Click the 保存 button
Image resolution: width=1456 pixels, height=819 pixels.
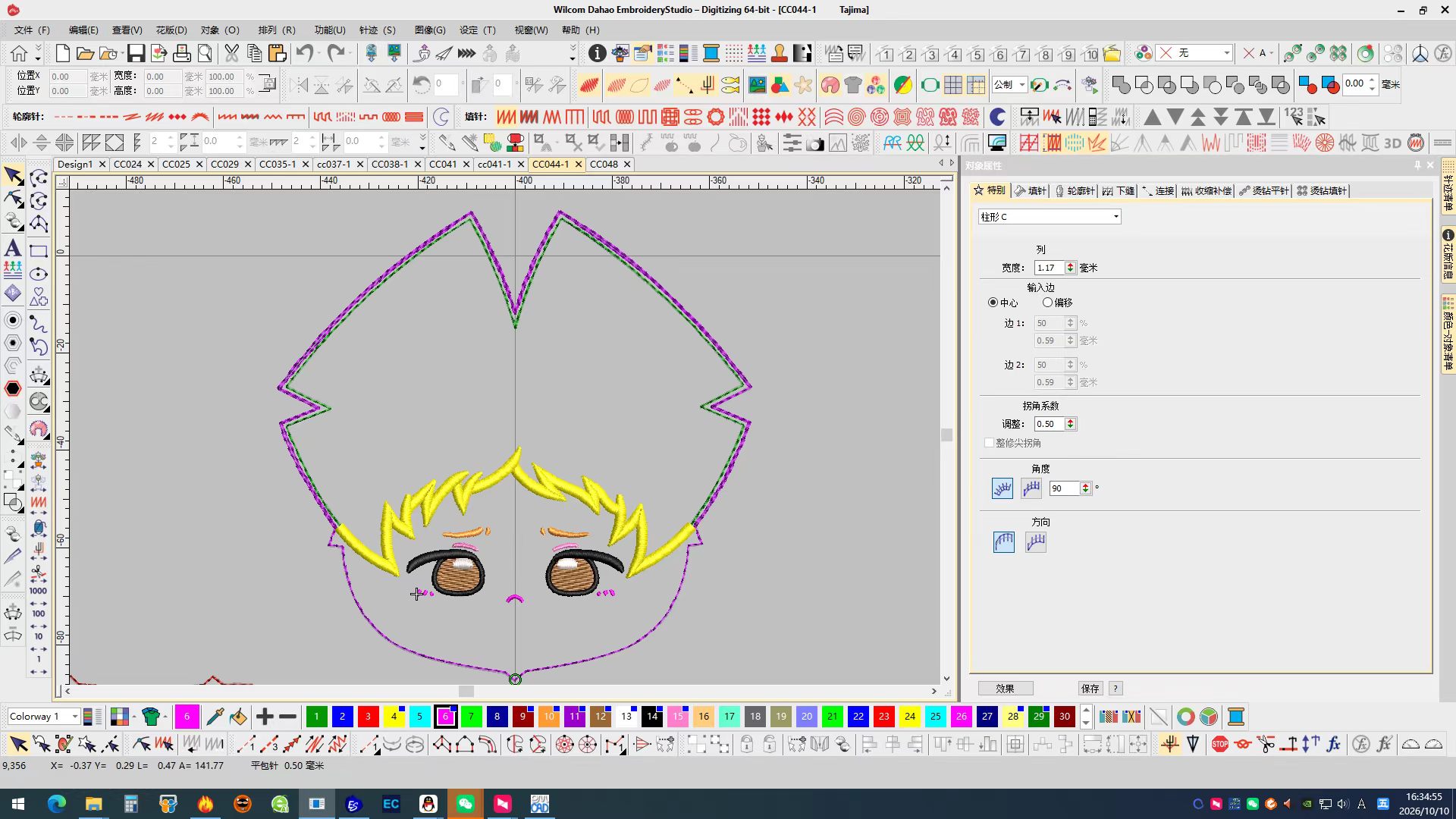[x=1090, y=689]
